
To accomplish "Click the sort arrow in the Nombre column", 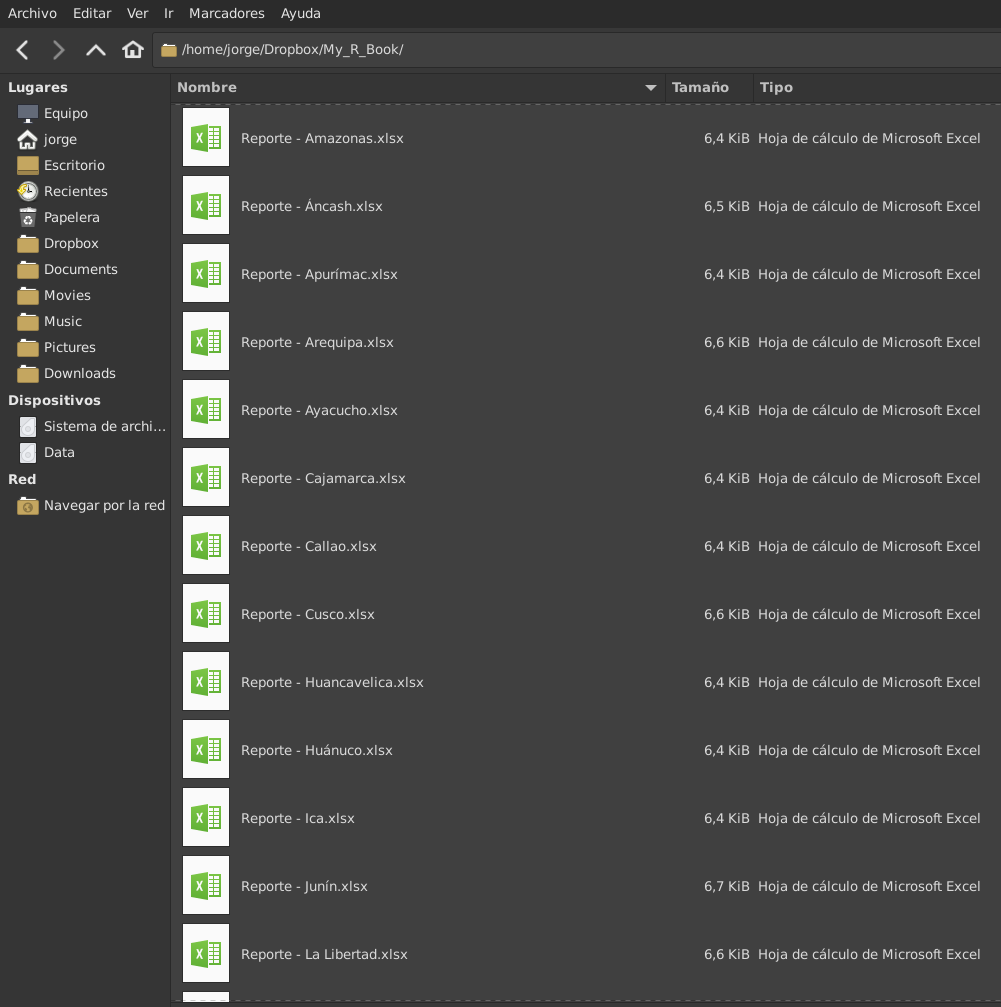I will pyautogui.click(x=651, y=88).
